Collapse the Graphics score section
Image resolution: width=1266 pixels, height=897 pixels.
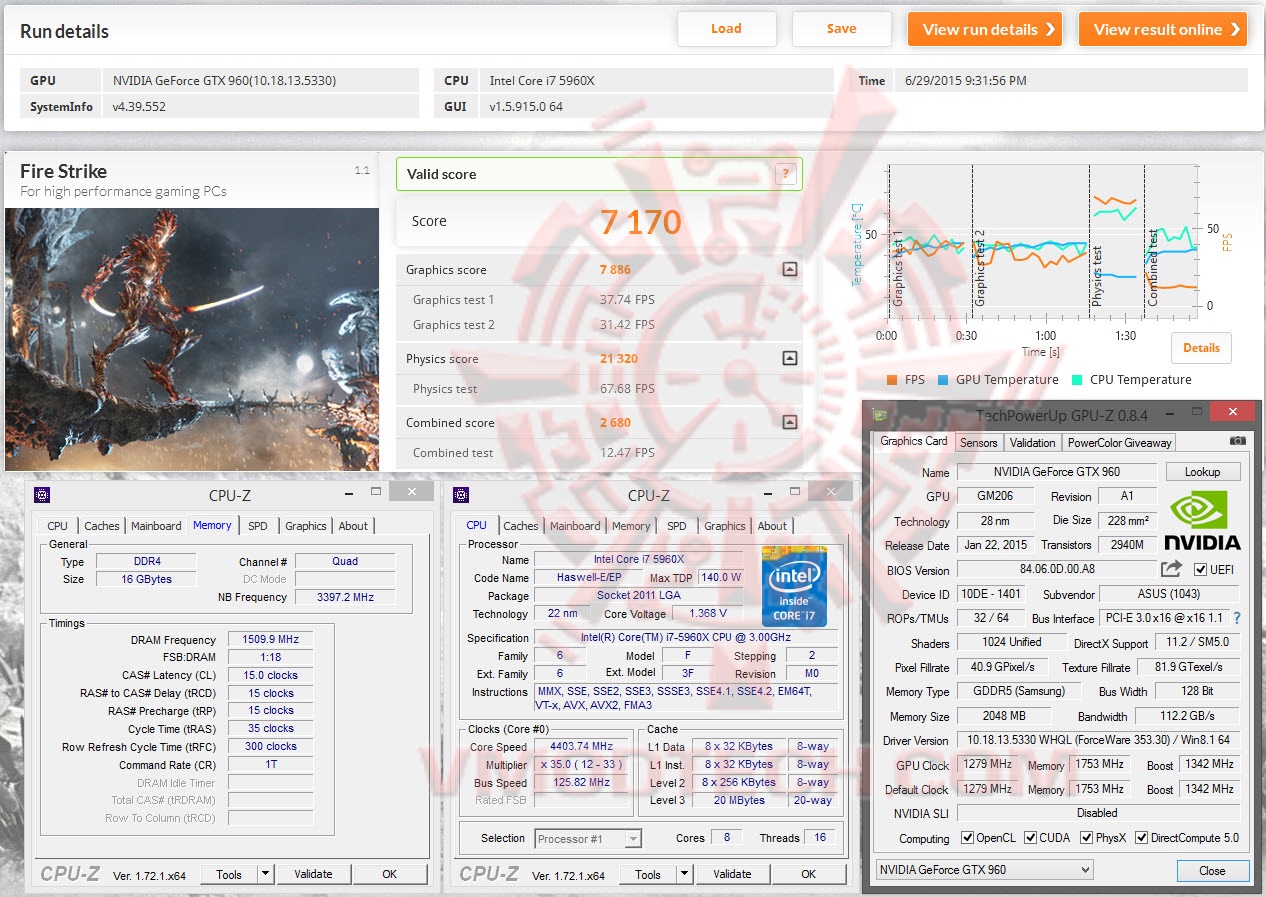[x=789, y=269]
